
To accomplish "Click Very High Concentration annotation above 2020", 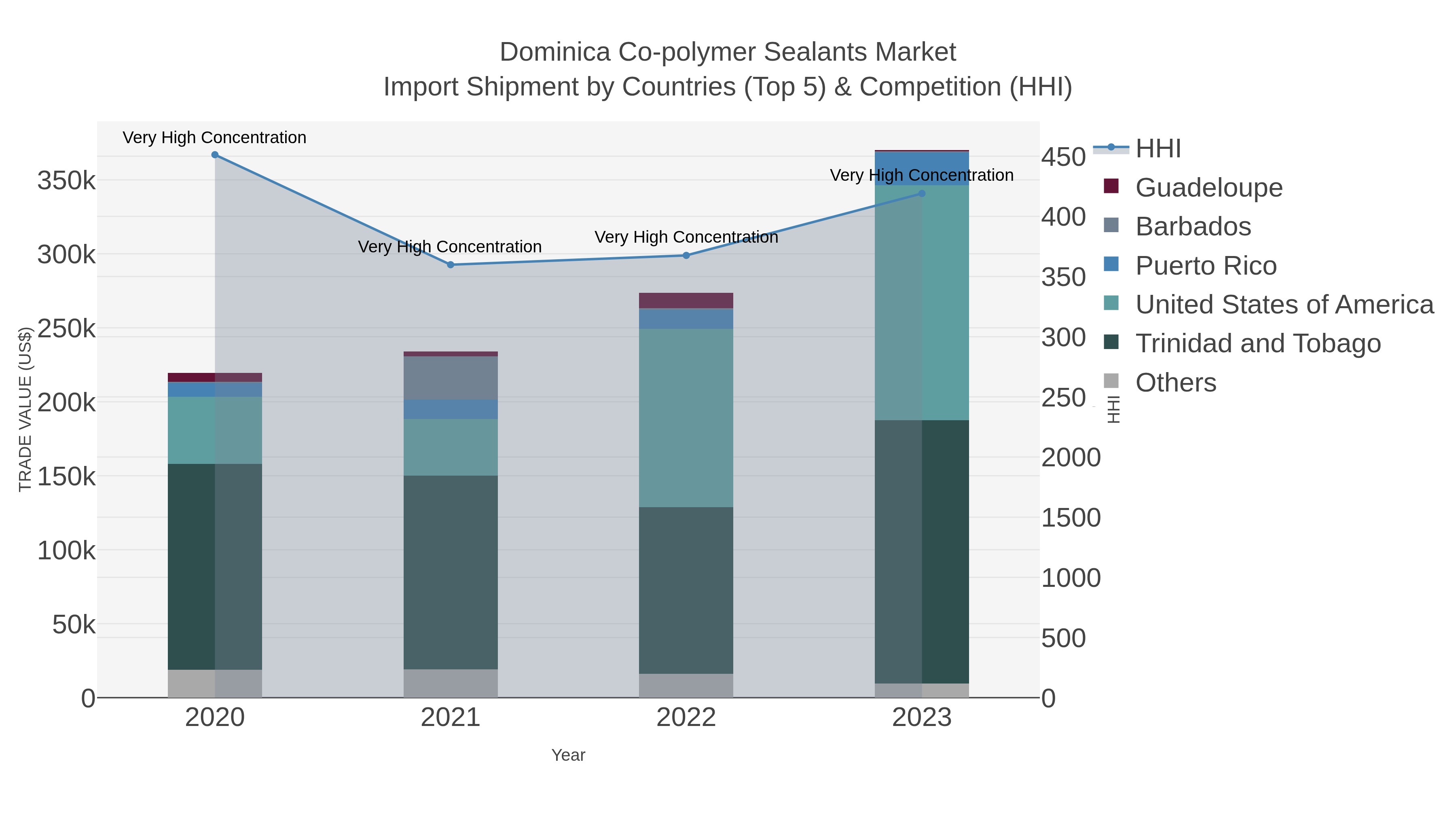I will pyautogui.click(x=215, y=138).
